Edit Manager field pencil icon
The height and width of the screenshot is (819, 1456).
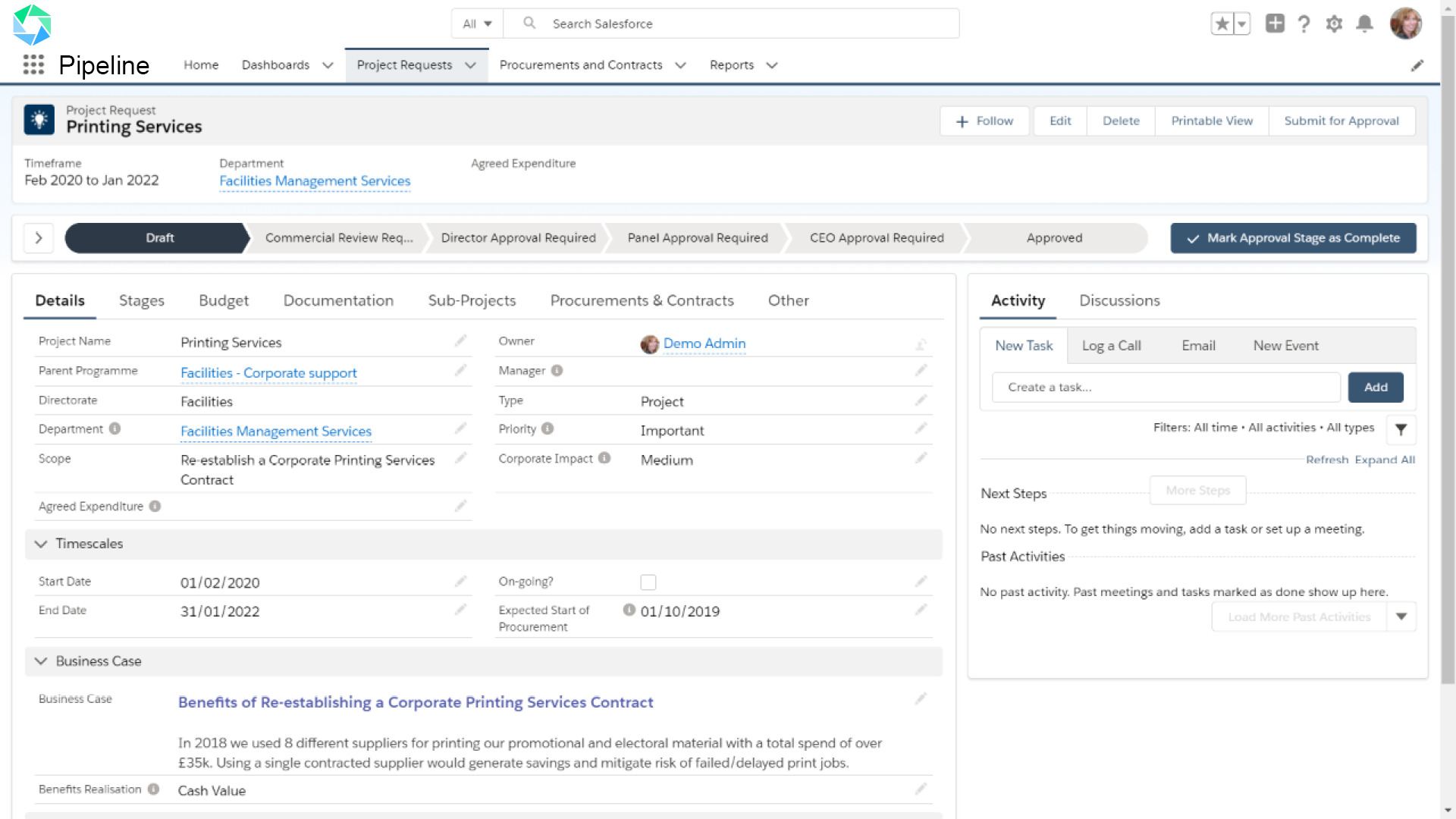(921, 371)
